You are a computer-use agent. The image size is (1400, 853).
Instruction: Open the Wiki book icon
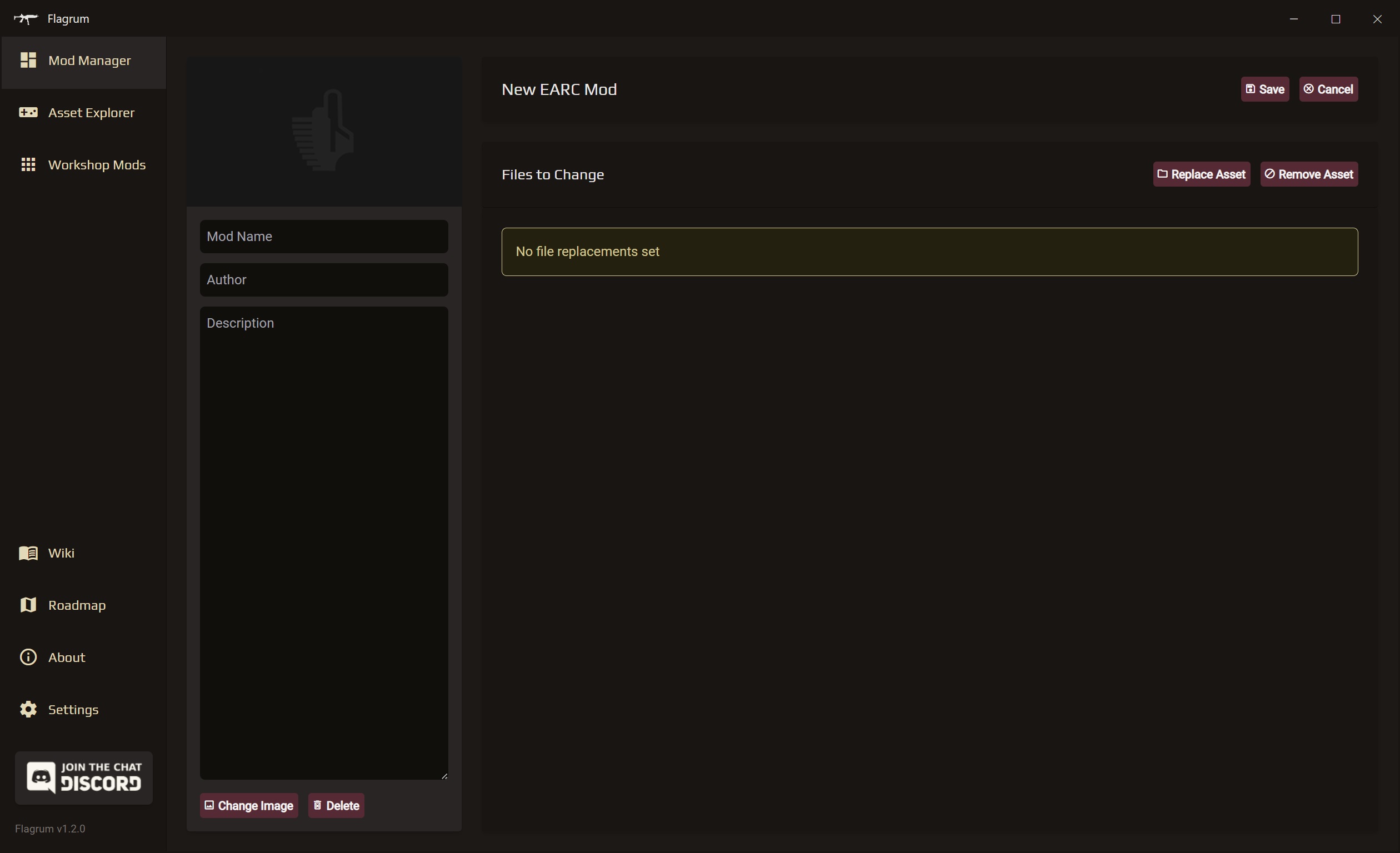[28, 553]
